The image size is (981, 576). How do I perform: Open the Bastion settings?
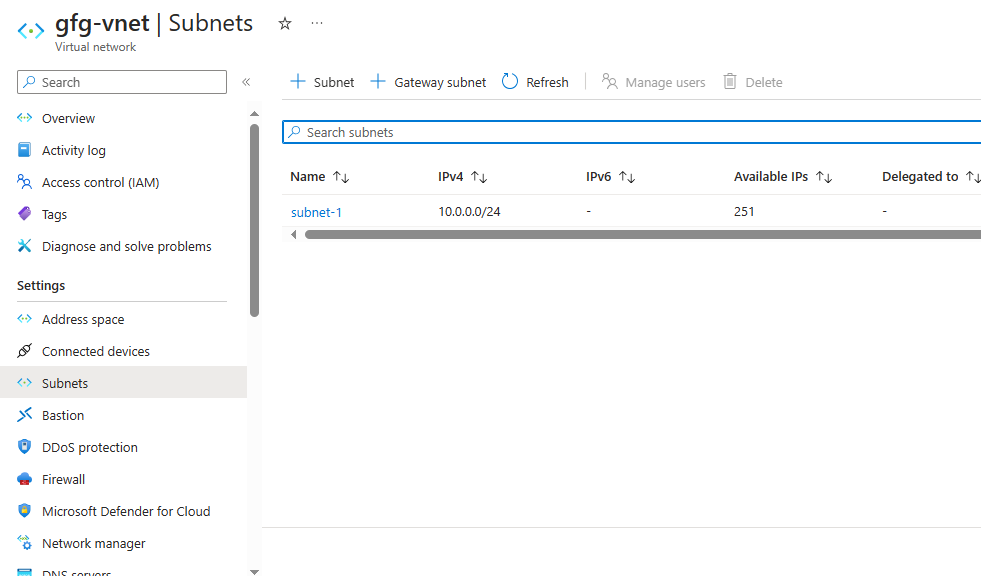(x=63, y=415)
